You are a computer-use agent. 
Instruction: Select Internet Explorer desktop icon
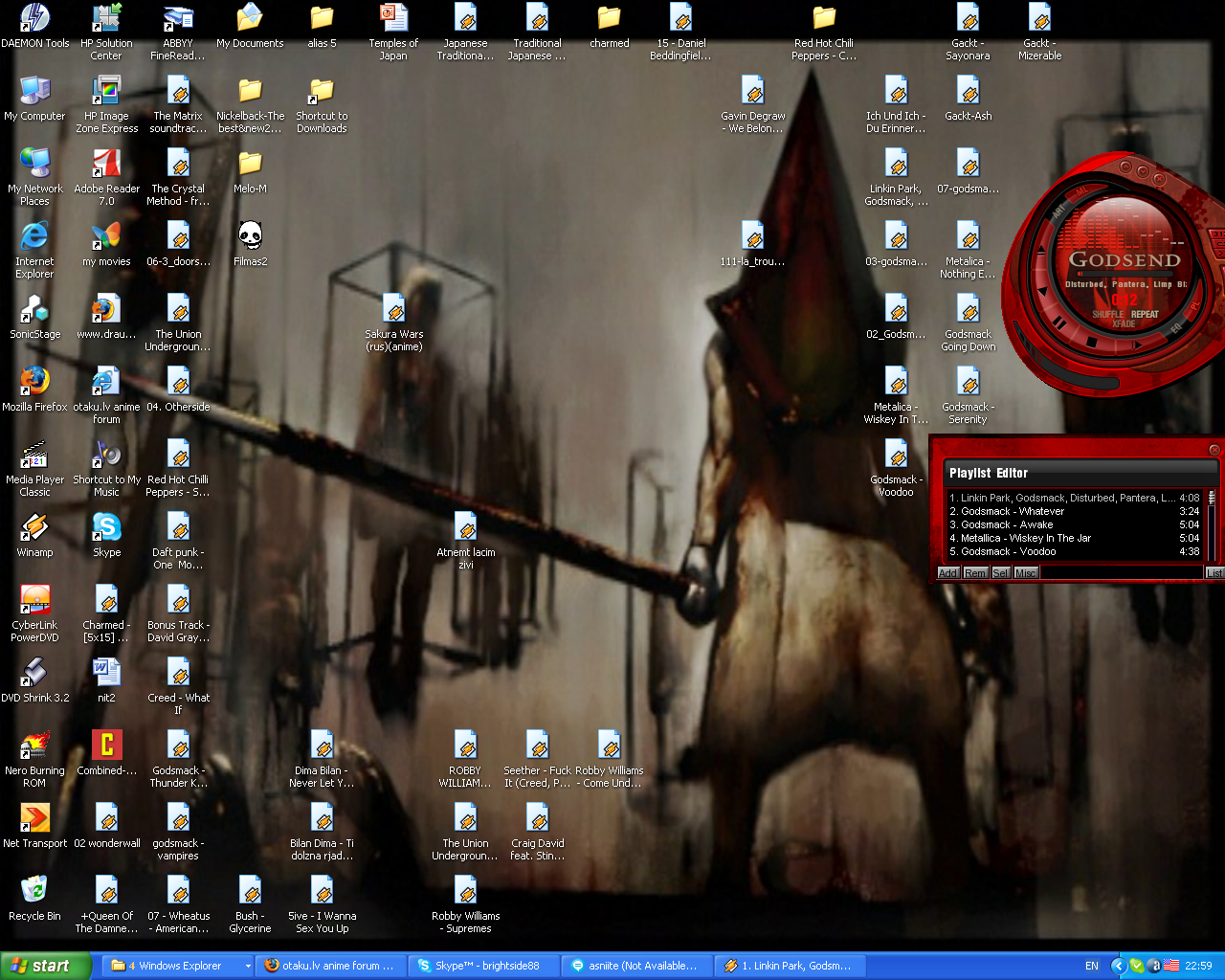pyautogui.click(x=34, y=251)
